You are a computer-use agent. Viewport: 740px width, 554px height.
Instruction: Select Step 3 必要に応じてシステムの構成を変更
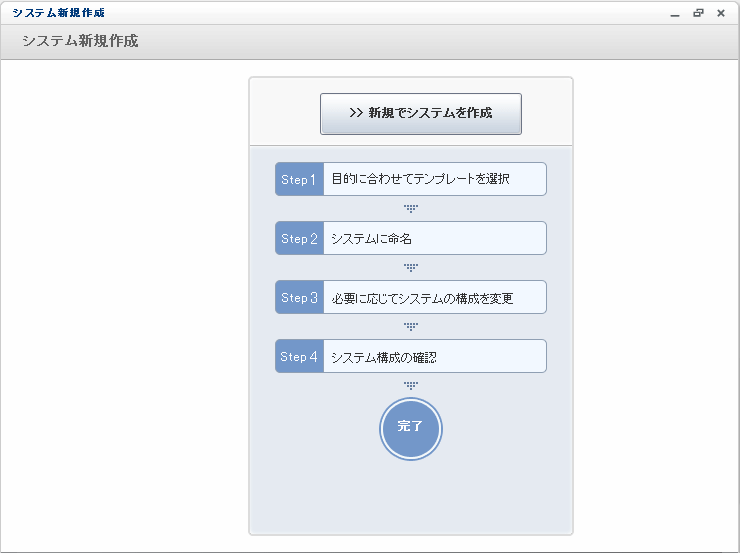(x=411, y=297)
